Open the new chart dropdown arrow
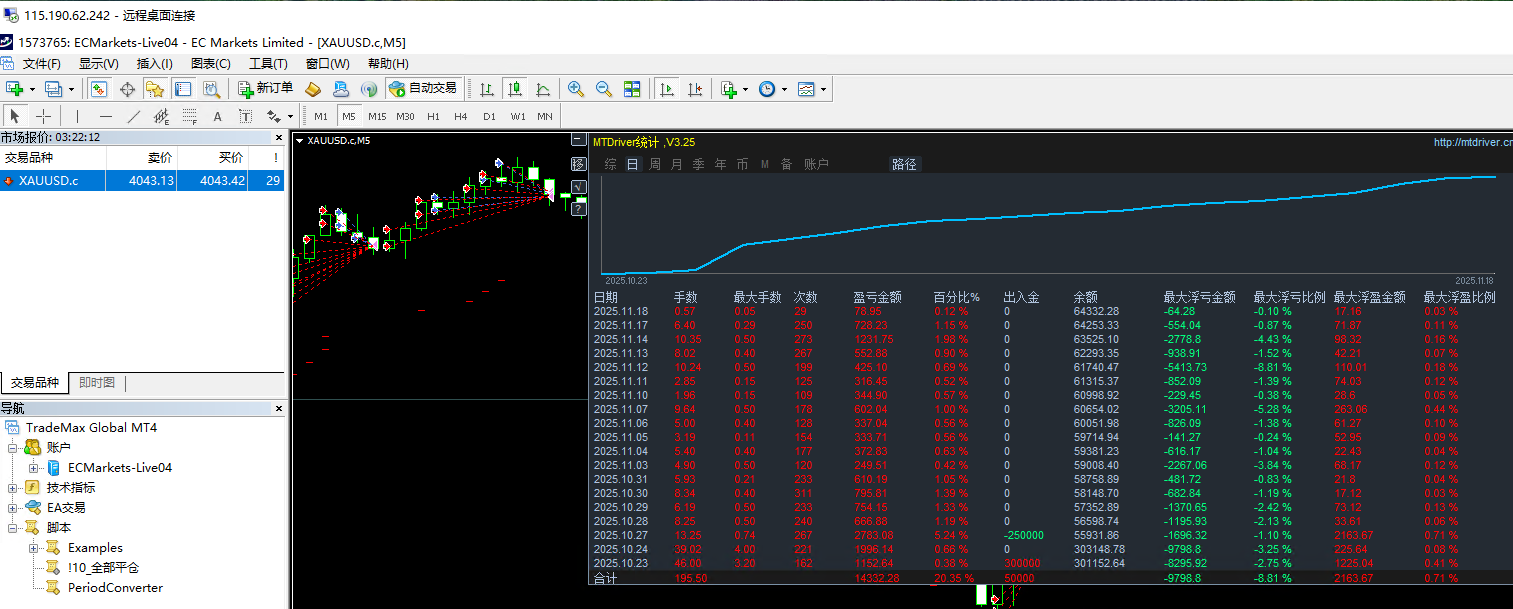This screenshot has height=609, width=1513. pyautogui.click(x=32, y=89)
